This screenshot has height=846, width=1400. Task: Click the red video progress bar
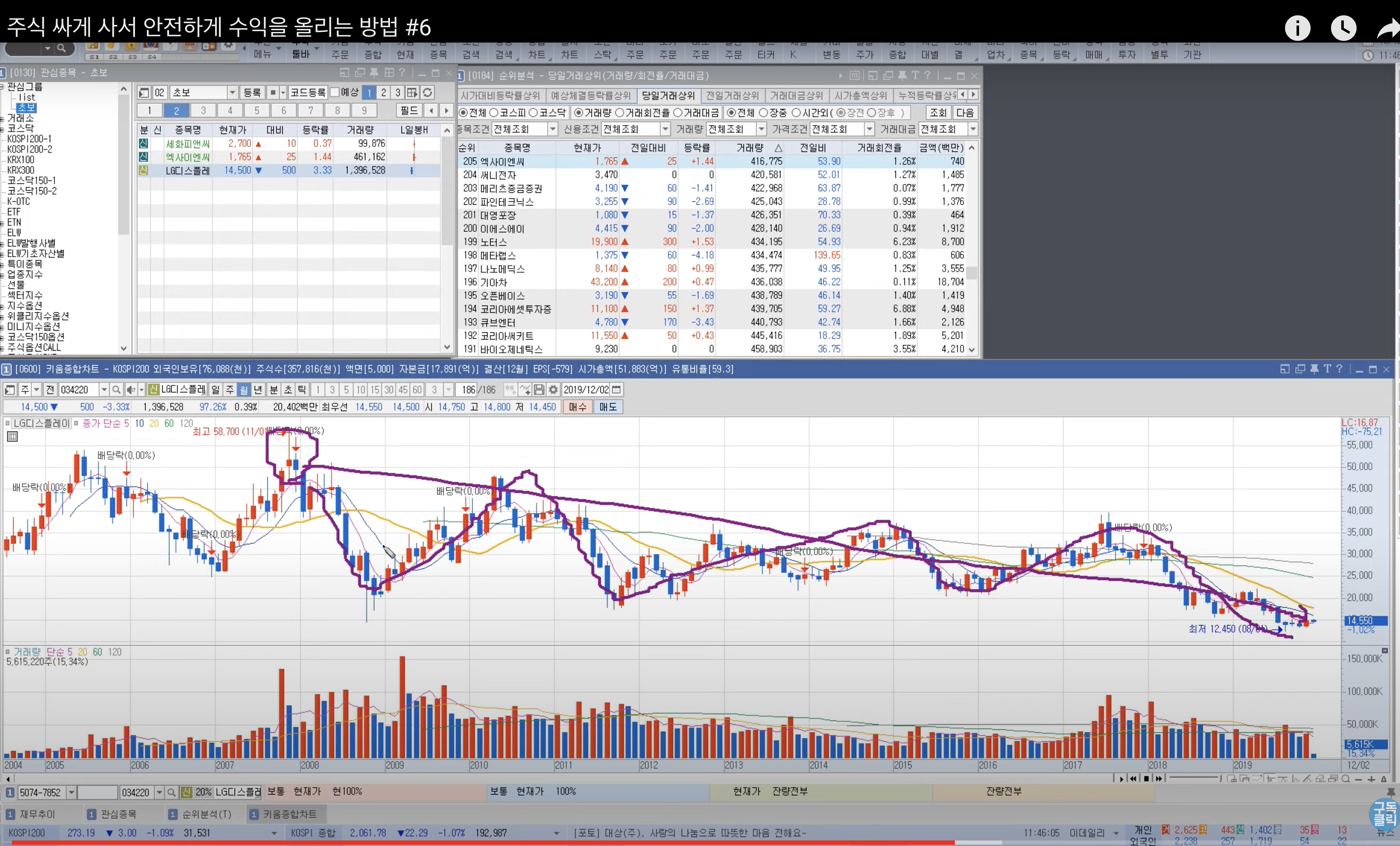pyautogui.click(x=483, y=843)
